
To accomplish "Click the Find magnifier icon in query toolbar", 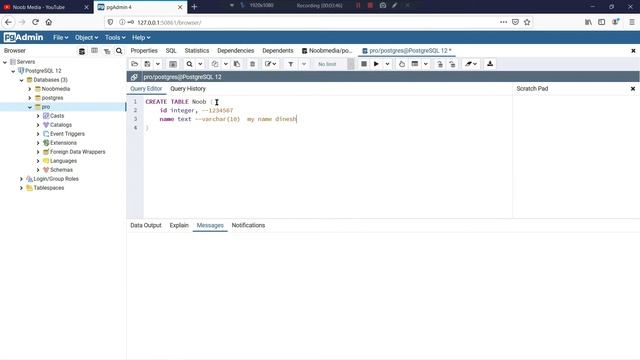I will [189, 64].
